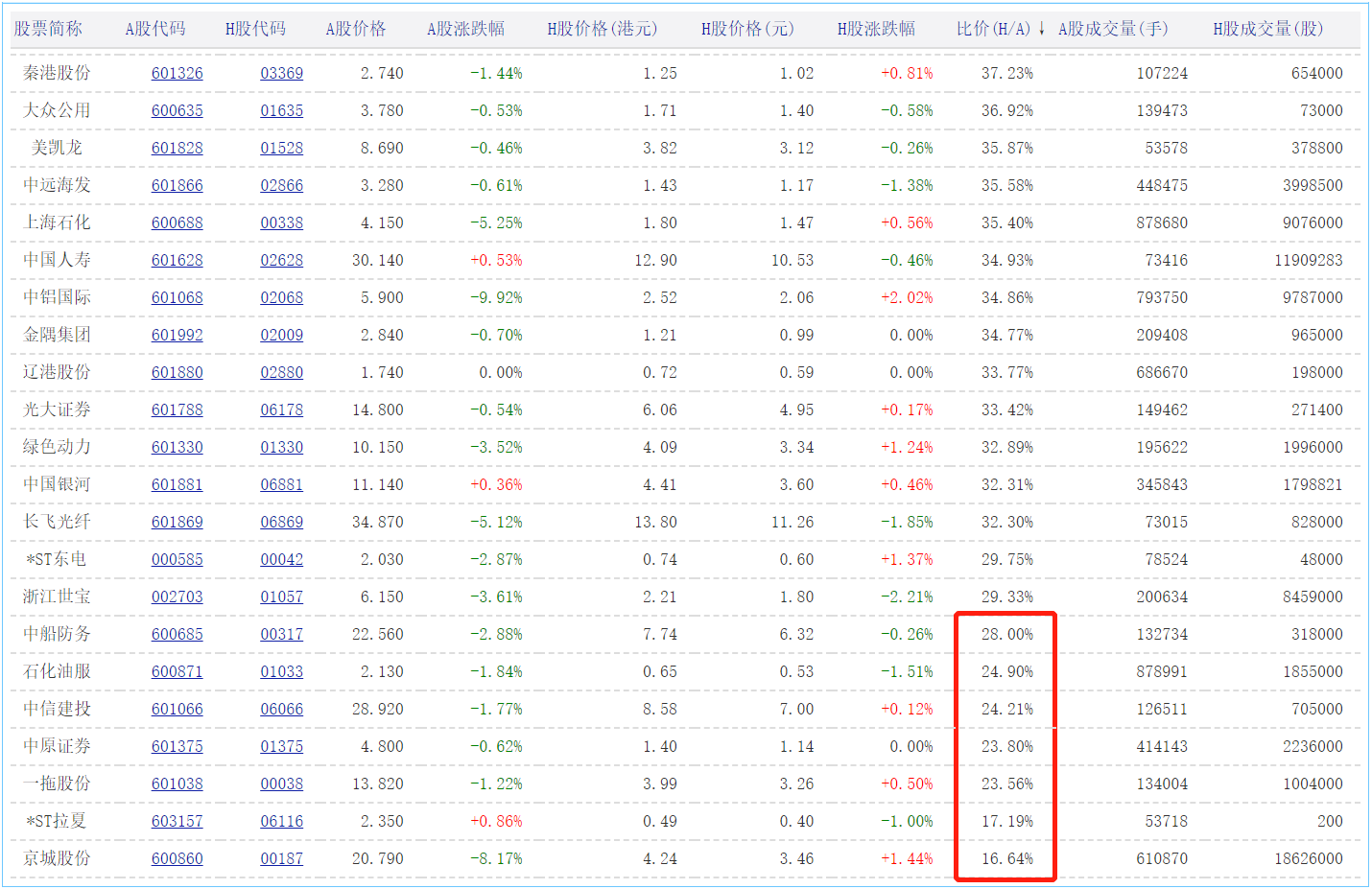Image resolution: width=1372 pixels, height=889 pixels.
Task: Open H-share code 01528 link
Action: pos(282,148)
